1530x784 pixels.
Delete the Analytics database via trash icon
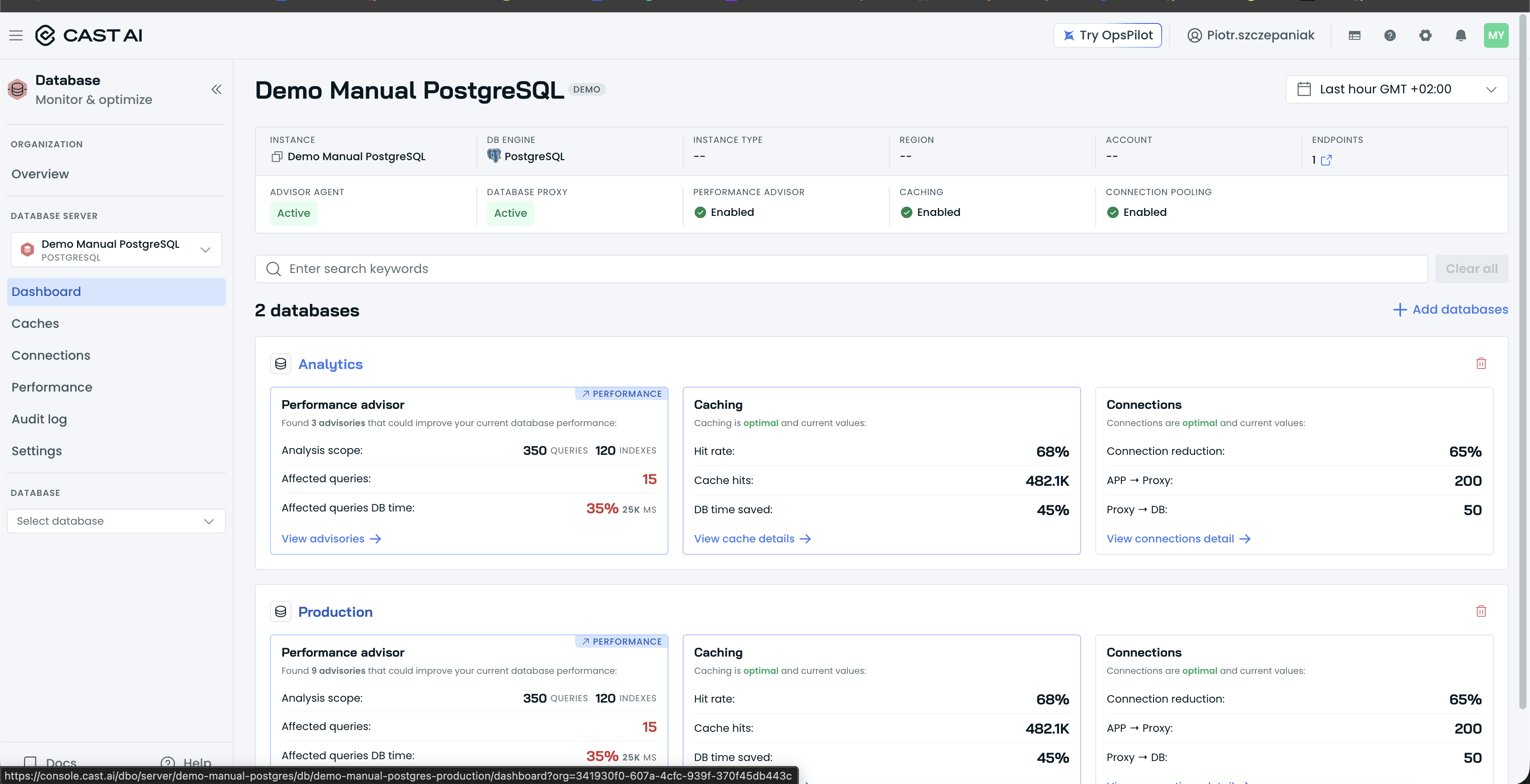[x=1481, y=363]
